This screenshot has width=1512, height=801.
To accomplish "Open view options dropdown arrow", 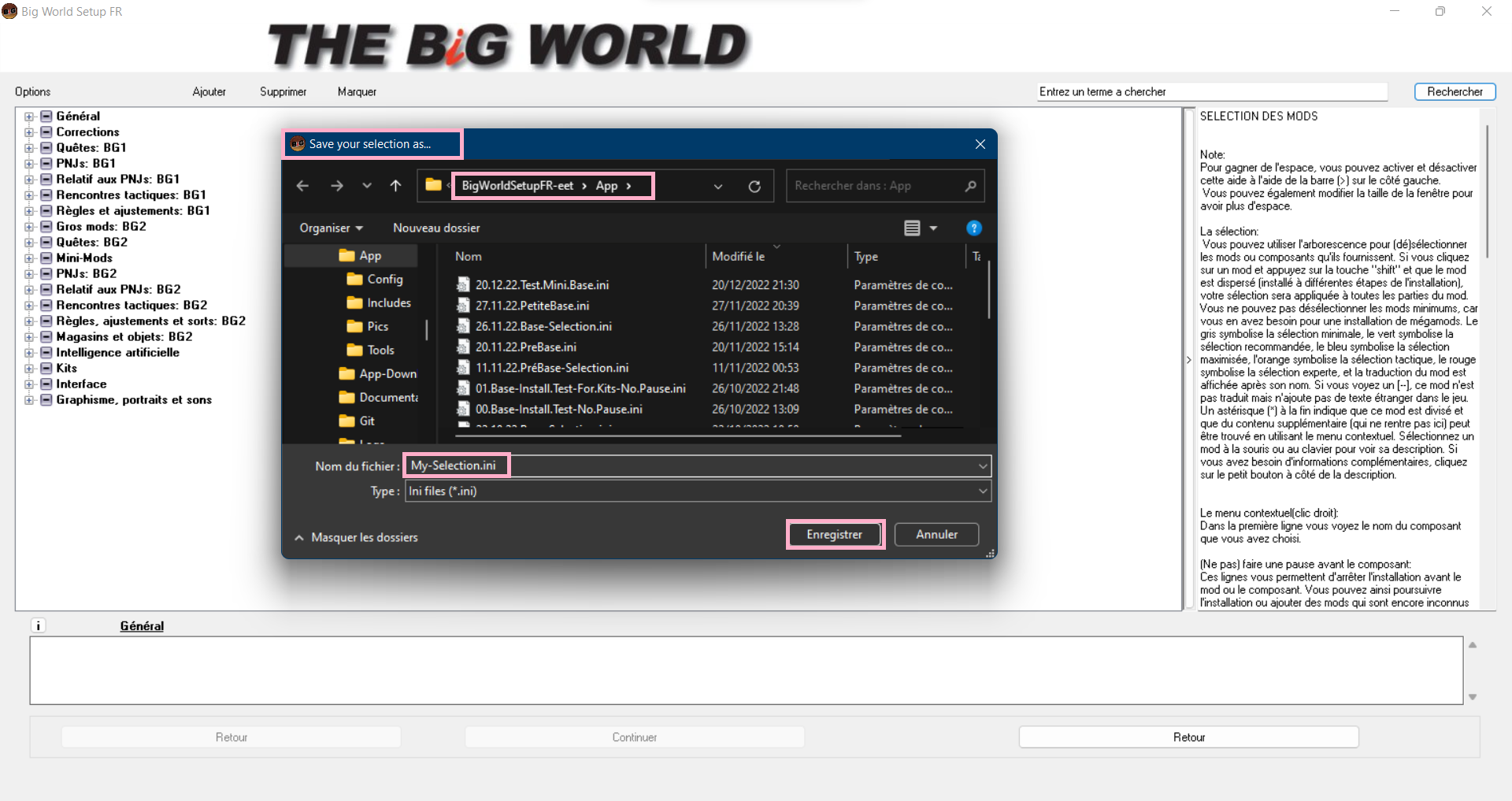I will coord(933,228).
